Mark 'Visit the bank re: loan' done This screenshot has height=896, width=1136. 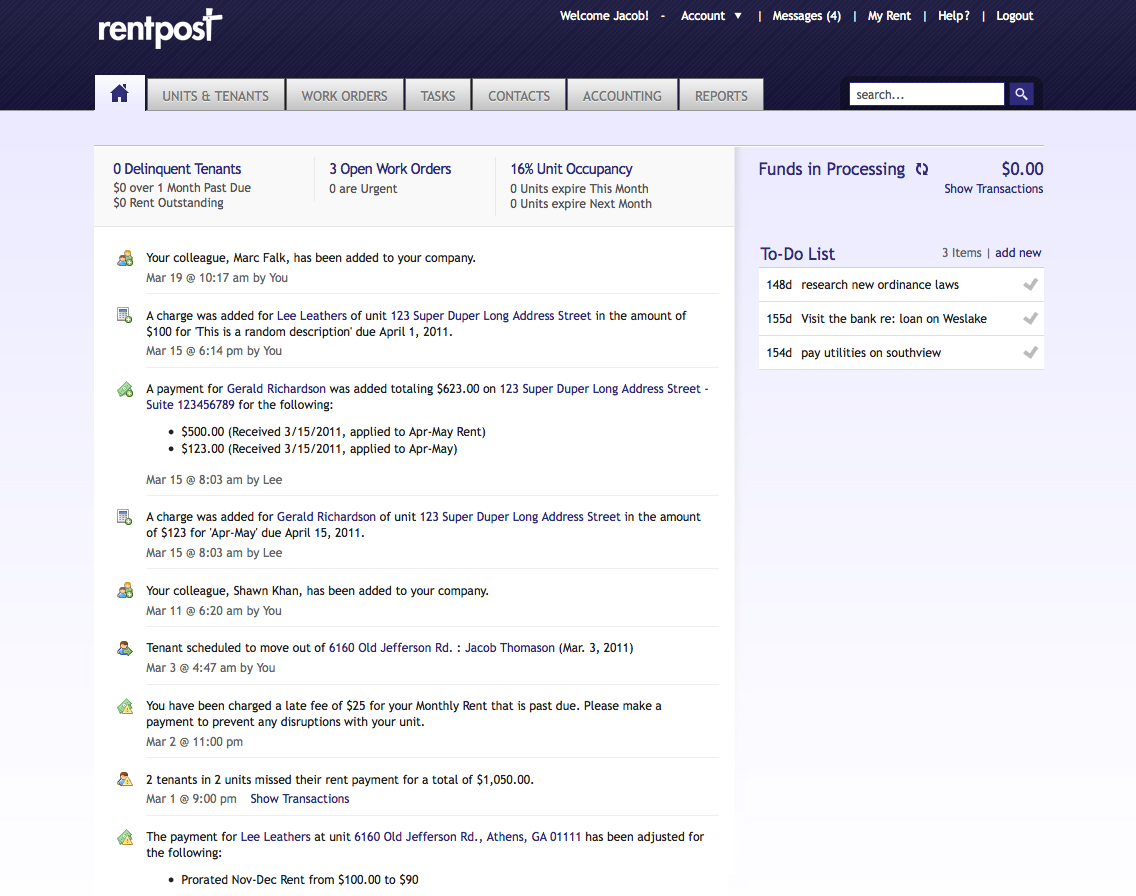coord(1030,319)
